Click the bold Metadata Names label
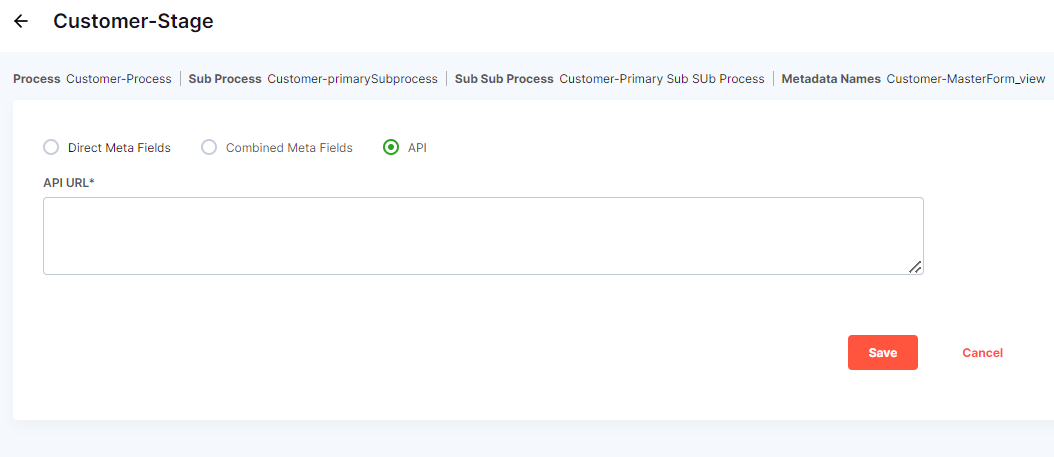1054x457 pixels. (831, 79)
